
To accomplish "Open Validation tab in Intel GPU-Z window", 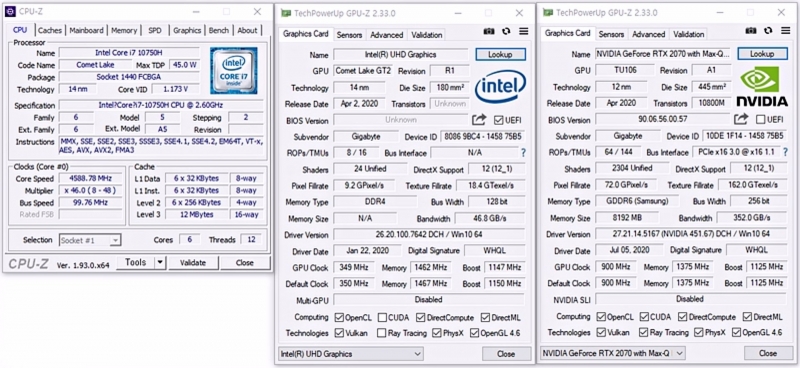I will 427,35.
